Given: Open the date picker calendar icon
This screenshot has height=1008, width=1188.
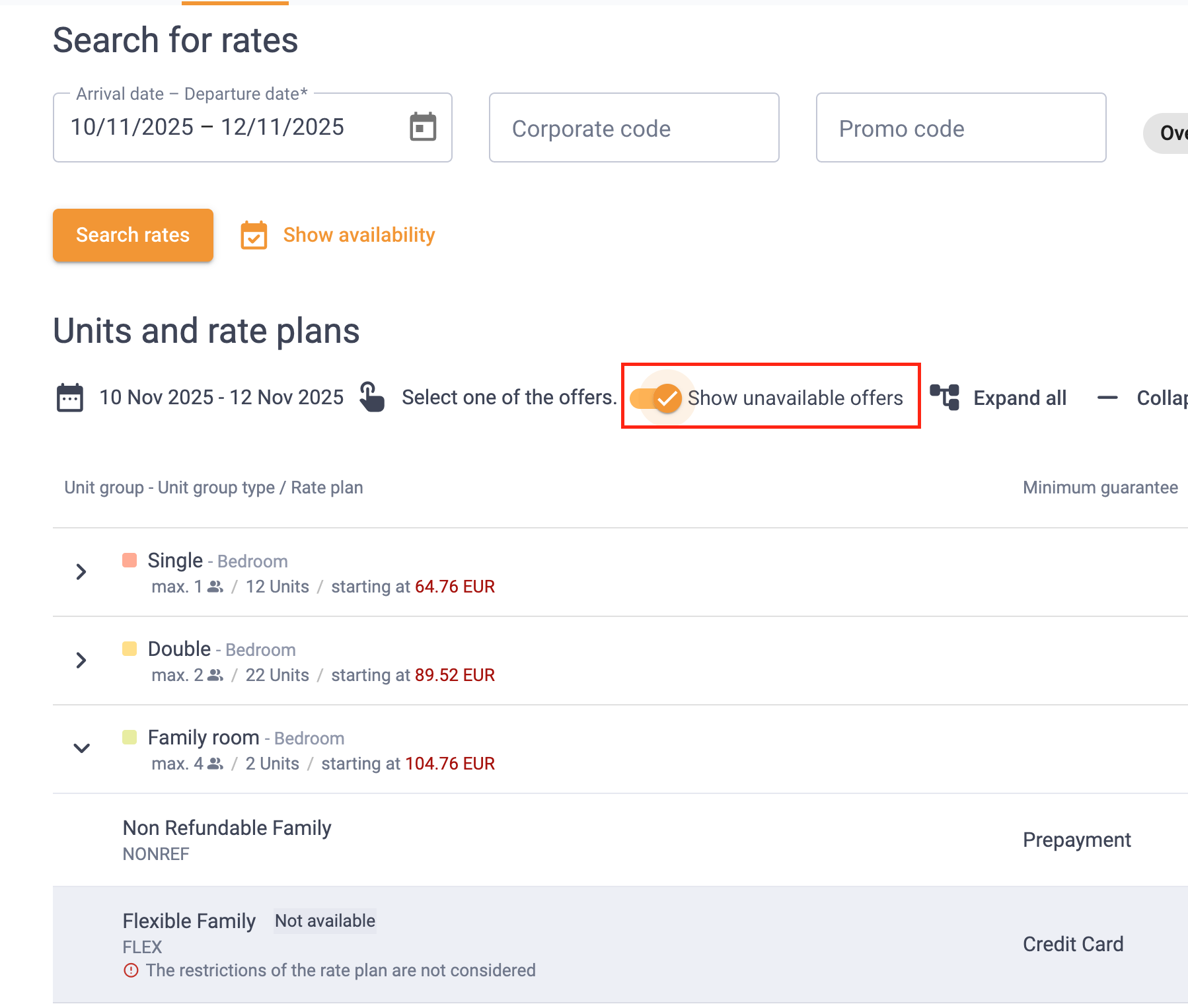Looking at the screenshot, I should [423, 127].
